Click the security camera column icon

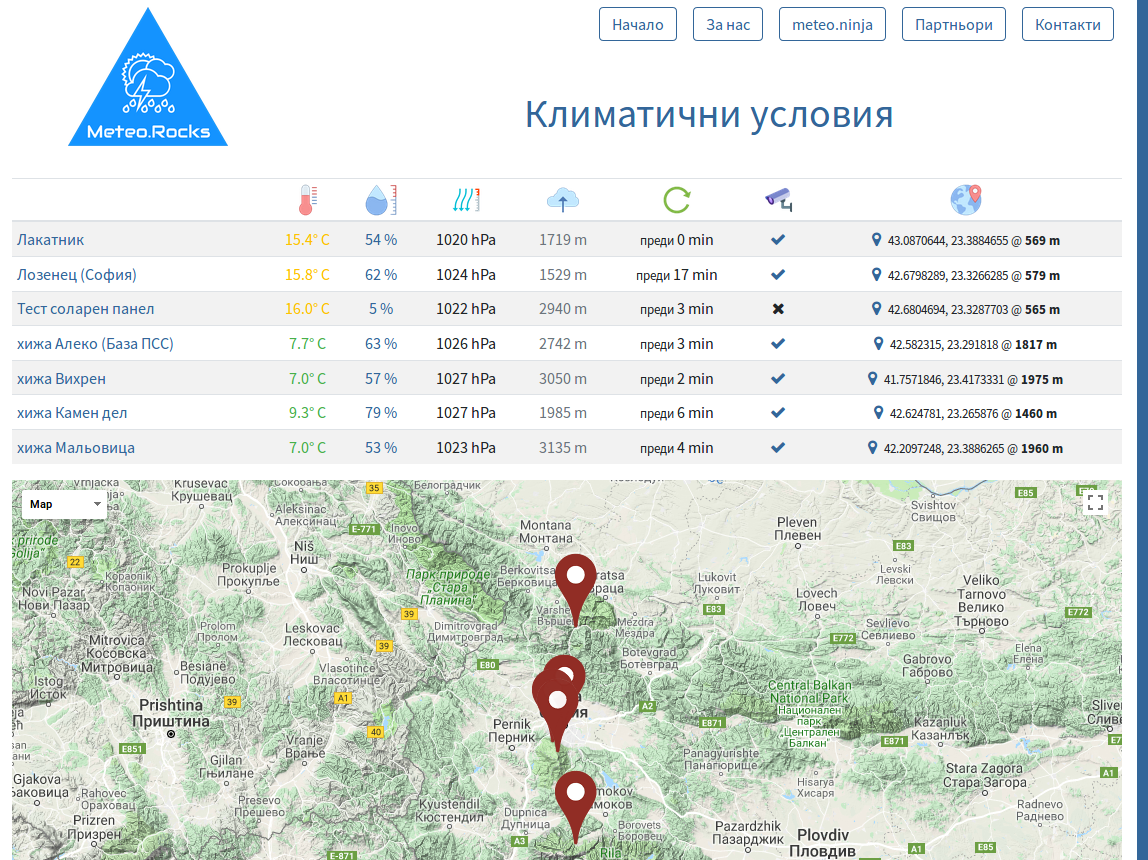(778, 200)
